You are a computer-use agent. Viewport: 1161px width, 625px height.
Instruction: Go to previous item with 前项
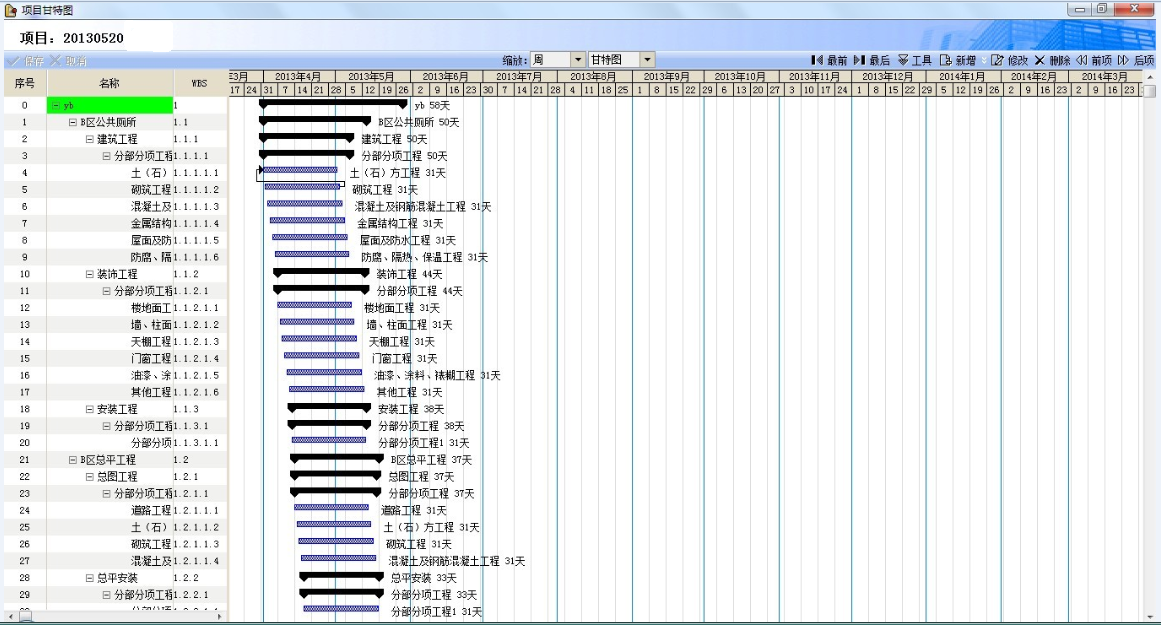(x=1093, y=60)
